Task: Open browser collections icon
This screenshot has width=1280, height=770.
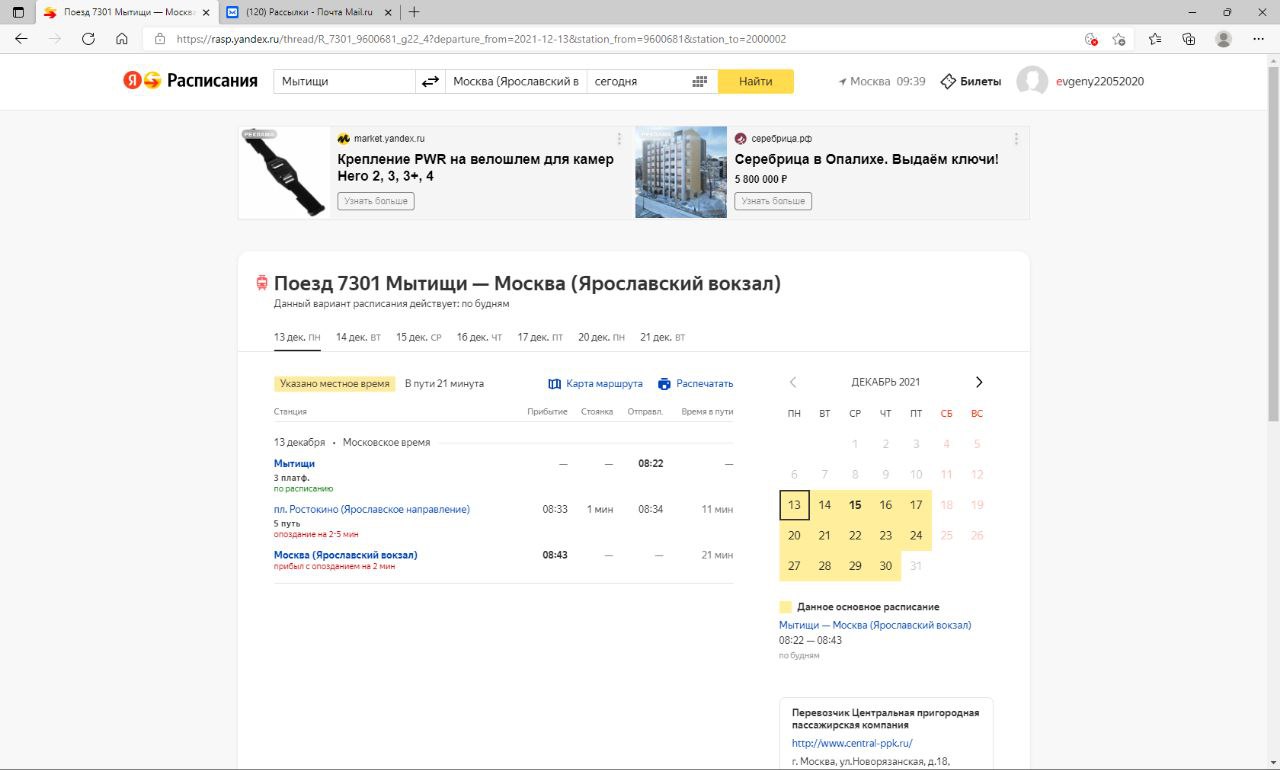Action: [1189, 39]
